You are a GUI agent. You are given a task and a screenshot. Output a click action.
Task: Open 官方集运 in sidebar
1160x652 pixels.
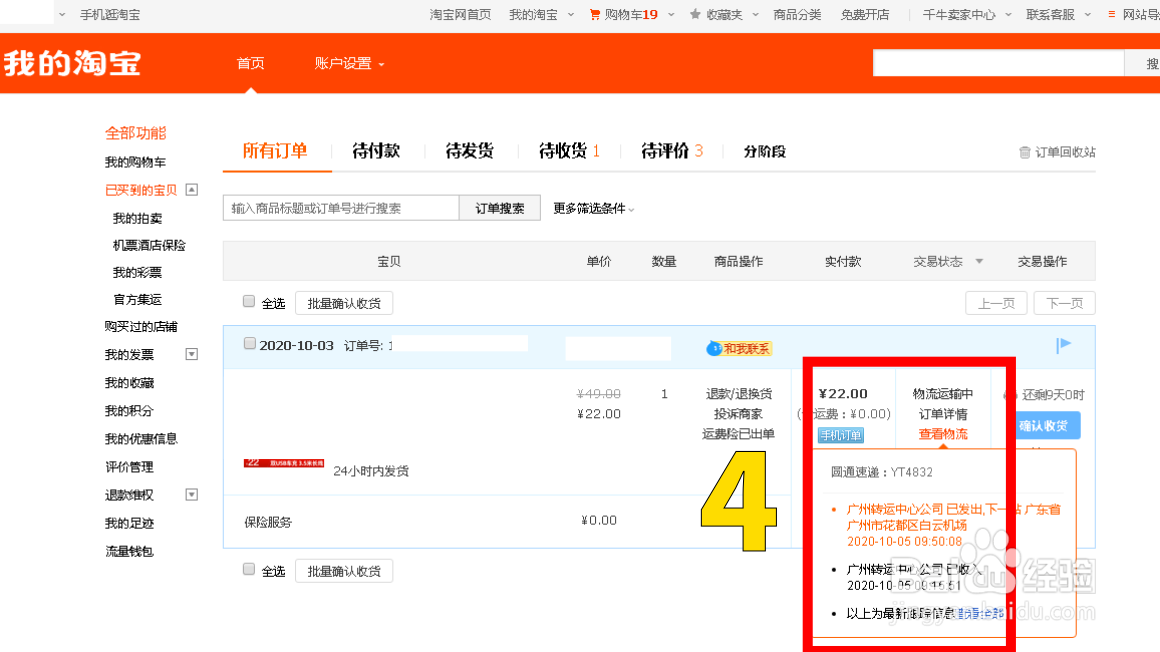tap(137, 300)
